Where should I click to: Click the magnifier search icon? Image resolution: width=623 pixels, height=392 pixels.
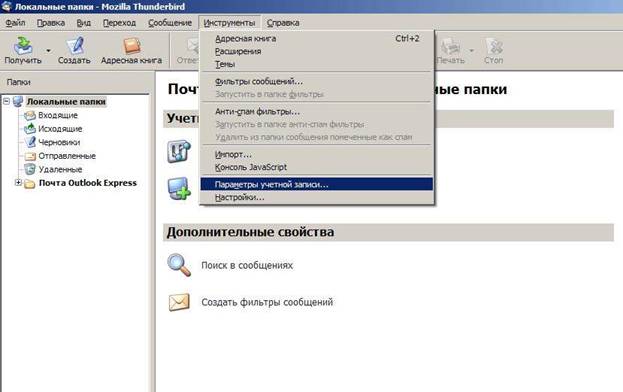click(x=179, y=265)
